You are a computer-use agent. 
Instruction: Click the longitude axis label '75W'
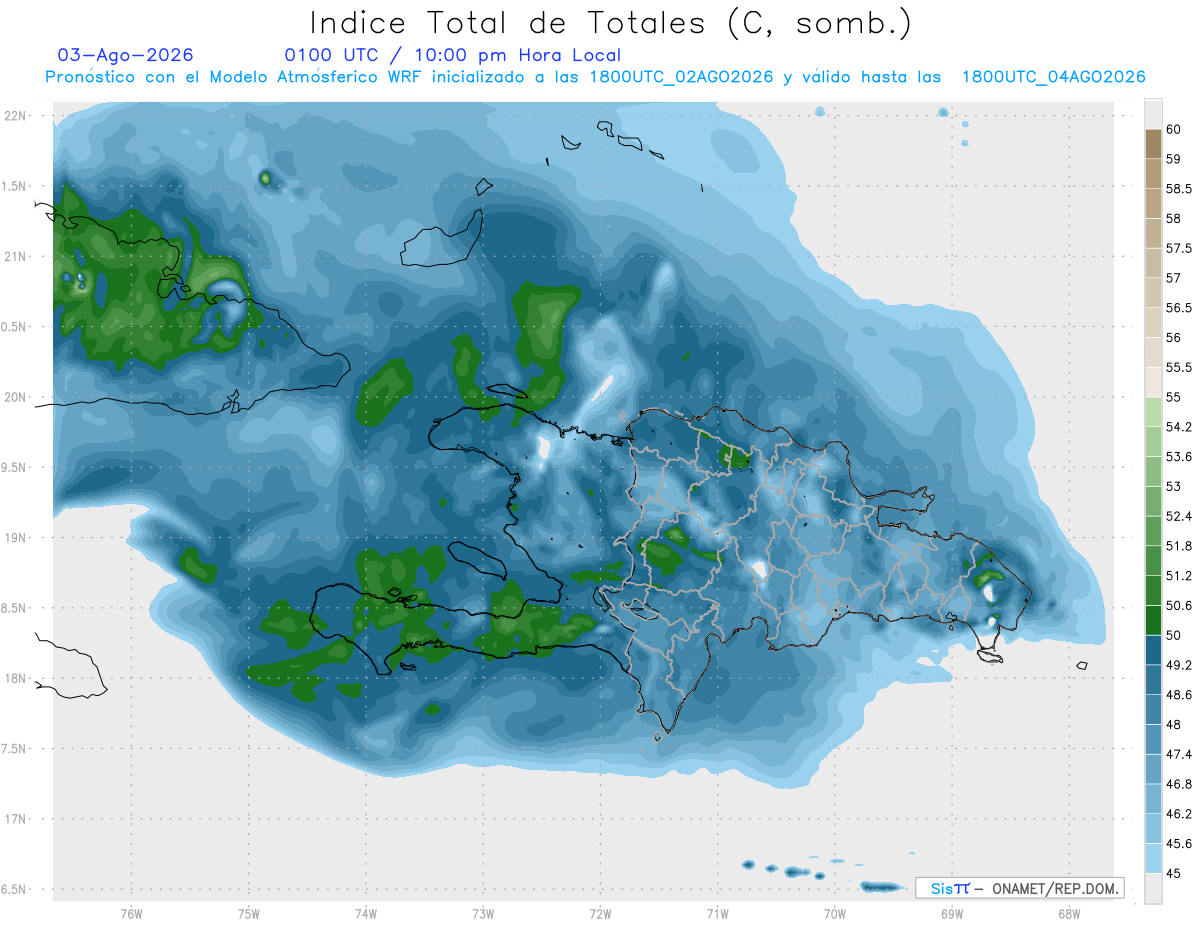(248, 914)
